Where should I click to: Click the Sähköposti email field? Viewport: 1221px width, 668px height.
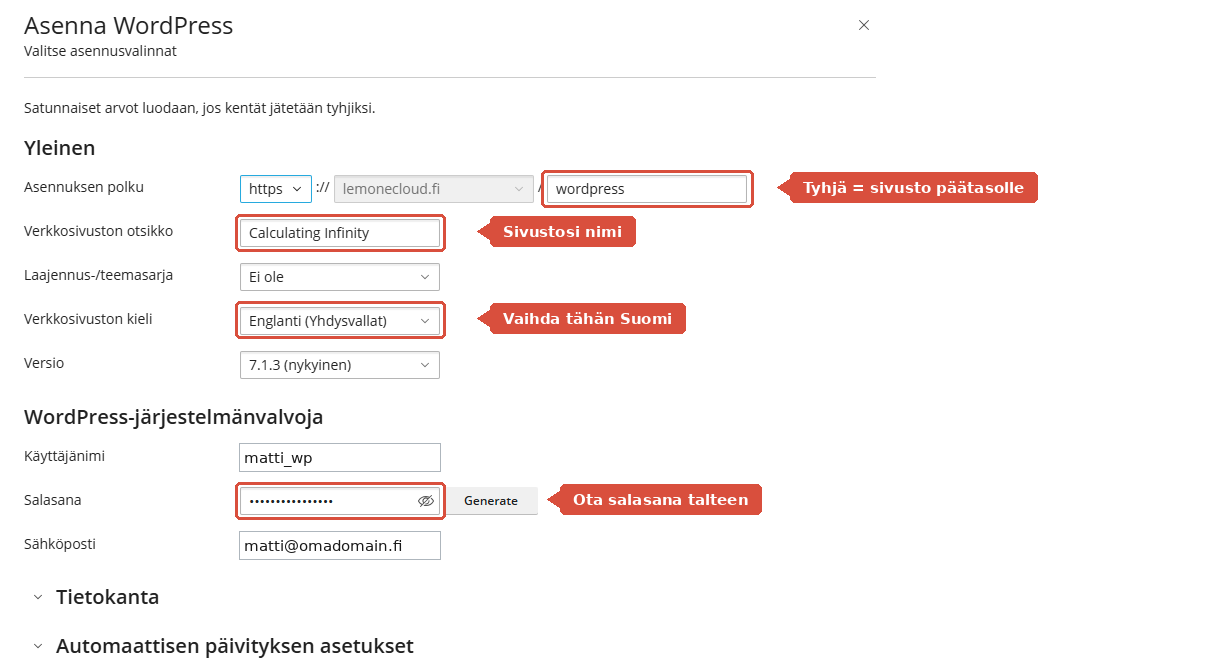tap(340, 545)
